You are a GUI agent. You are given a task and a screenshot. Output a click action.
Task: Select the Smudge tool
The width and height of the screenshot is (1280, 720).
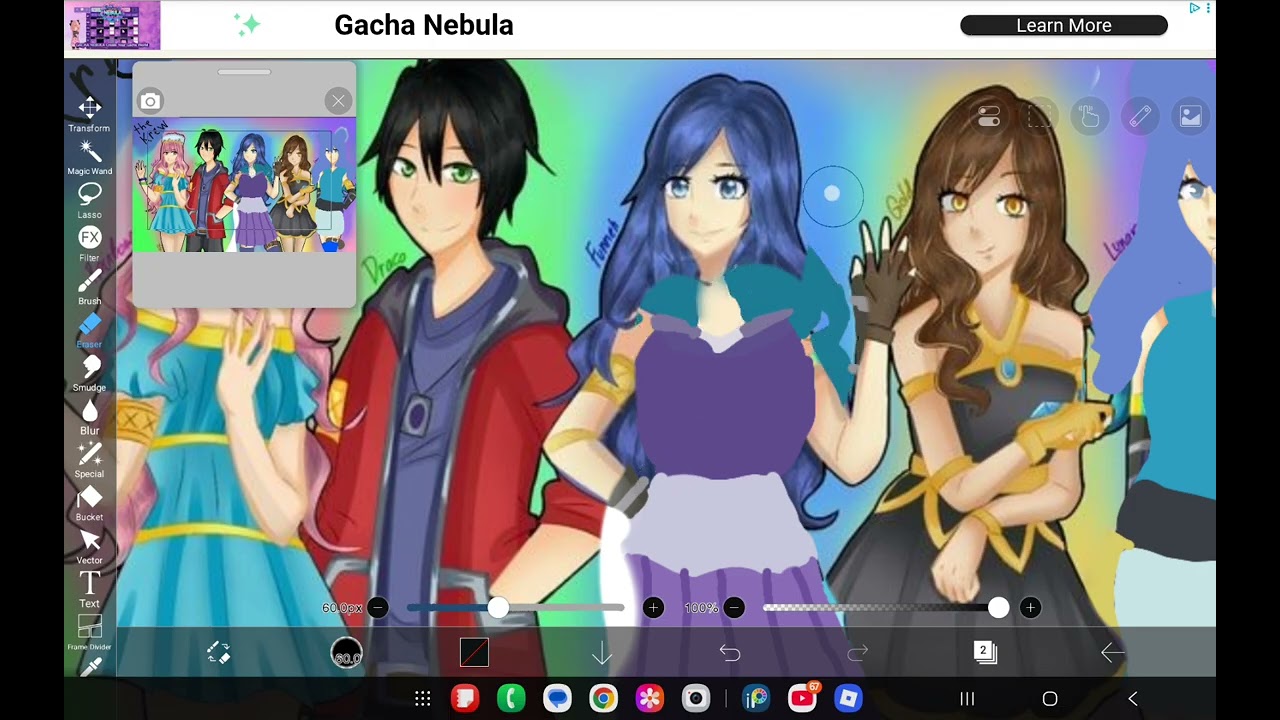(x=89, y=373)
